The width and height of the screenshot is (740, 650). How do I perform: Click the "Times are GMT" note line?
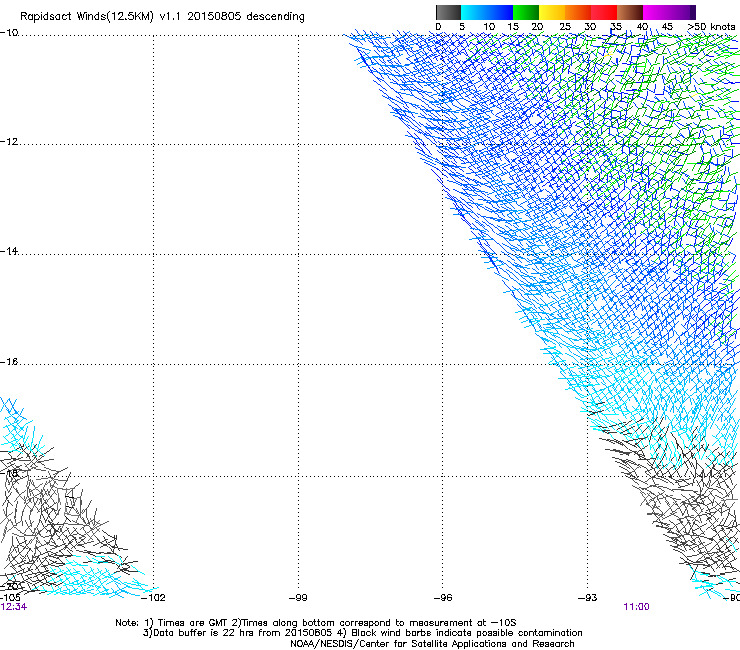tap(316, 623)
